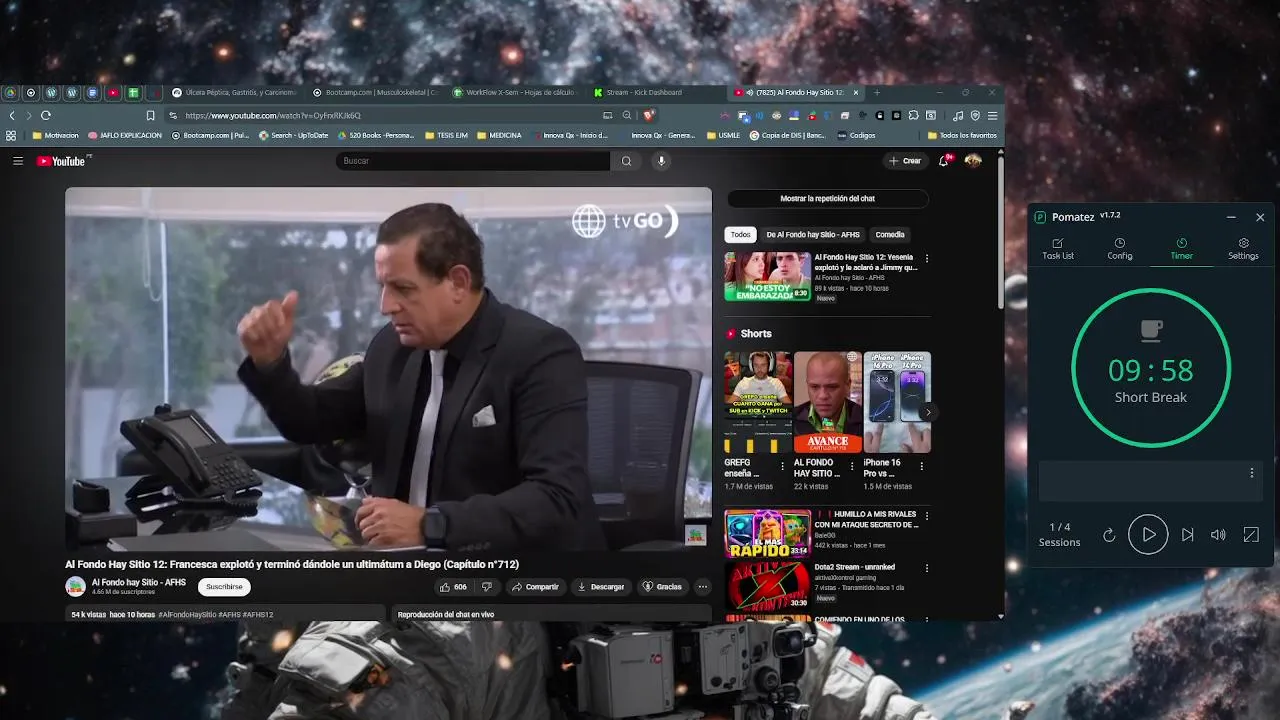1280x720 pixels.
Task: Open the GREFG Shorts thumbnail
Action: [x=758, y=402]
